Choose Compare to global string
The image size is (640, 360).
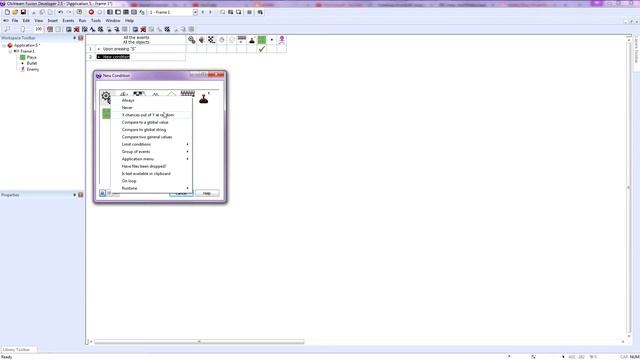(x=151, y=130)
